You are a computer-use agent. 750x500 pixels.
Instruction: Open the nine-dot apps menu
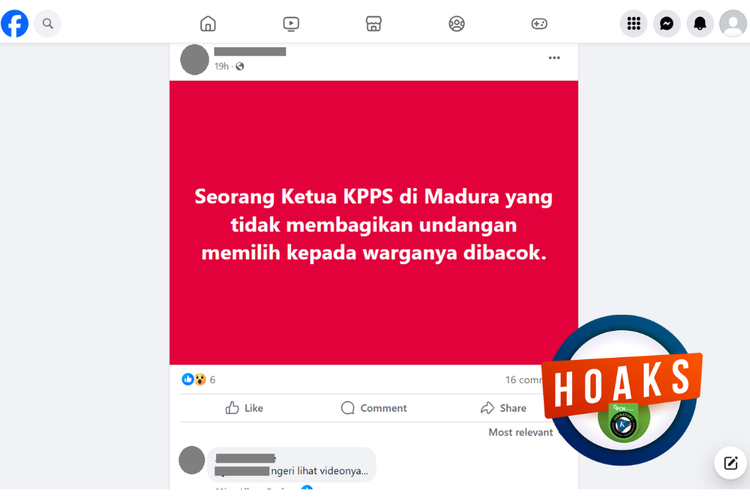click(x=634, y=23)
